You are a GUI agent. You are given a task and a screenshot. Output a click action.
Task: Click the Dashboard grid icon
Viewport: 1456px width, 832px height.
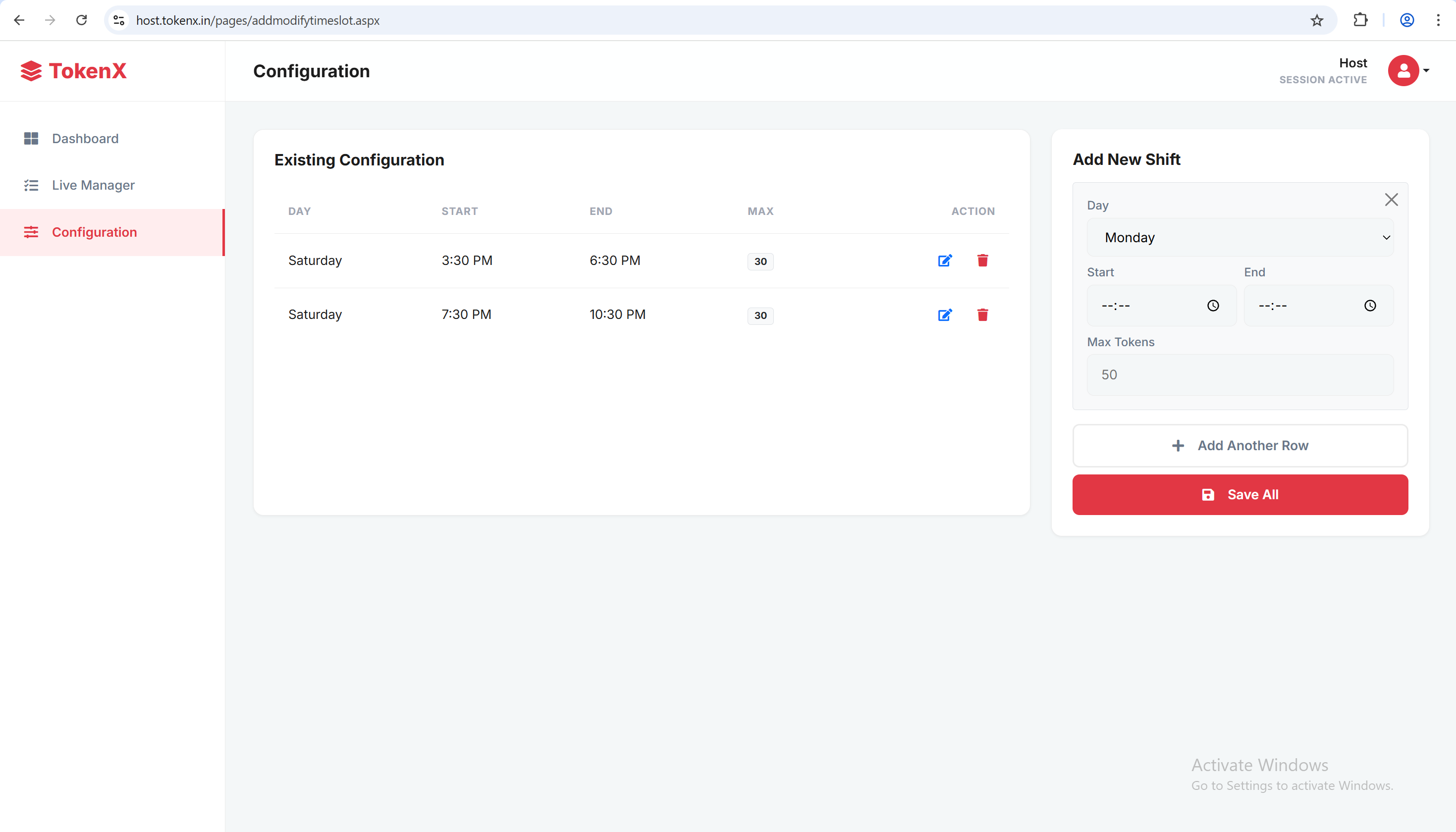click(31, 138)
